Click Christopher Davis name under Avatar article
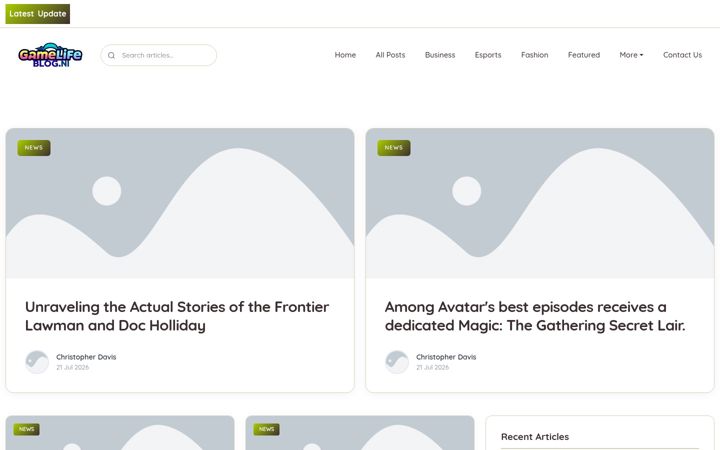 [446, 357]
